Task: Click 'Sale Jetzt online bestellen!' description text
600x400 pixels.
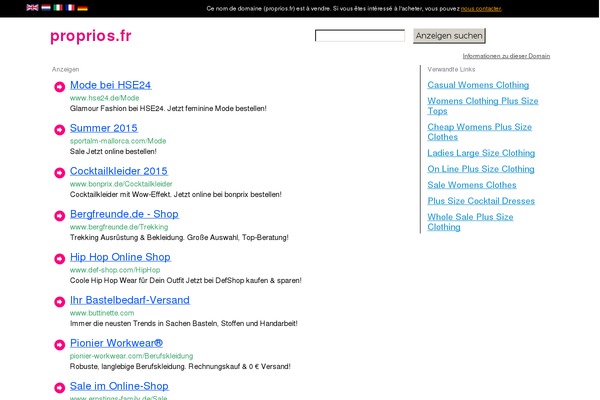Action: click(x=113, y=152)
